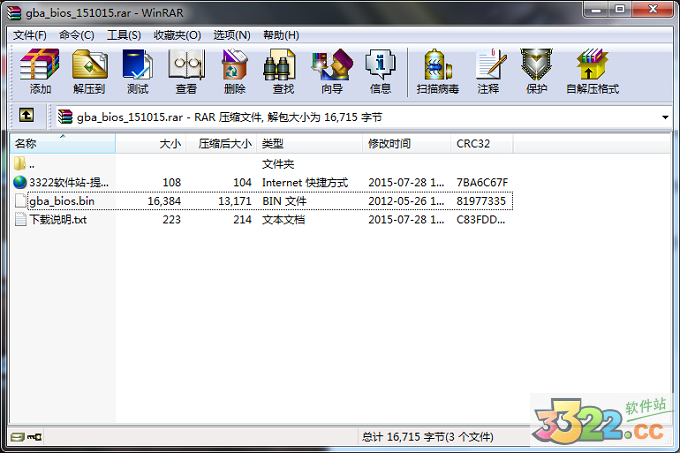680x453 pixels.
Task: Select the 3322软件站-提... shortcut name
Action: click(69, 183)
